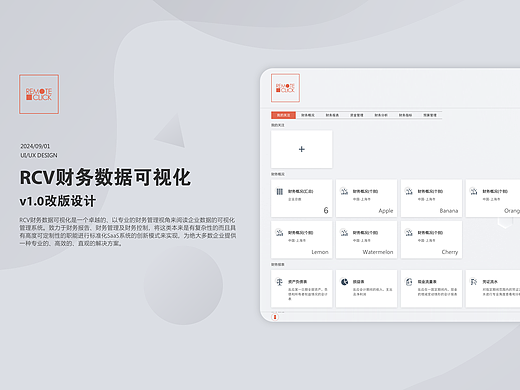This screenshot has width=520, height=390.
Task: Click the pie chart icon for 损益表
Action: 344,282
